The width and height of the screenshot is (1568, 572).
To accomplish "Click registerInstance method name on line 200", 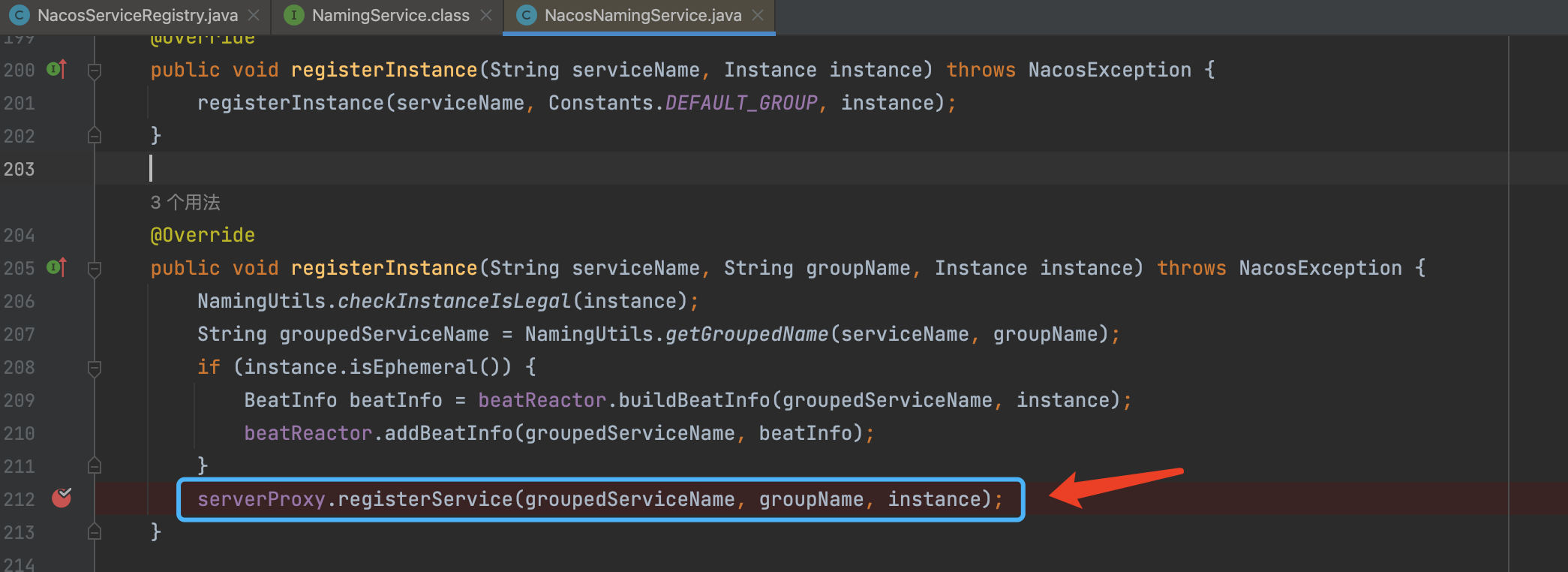I will pos(384,70).
